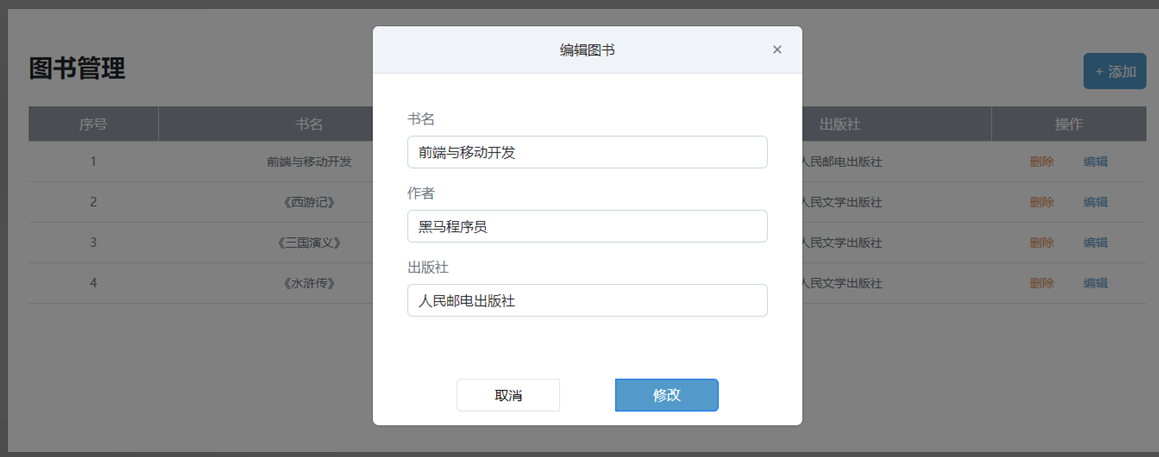The height and width of the screenshot is (457, 1159).
Task: Edit the 《三国演义》 book
Action: 1095,243
